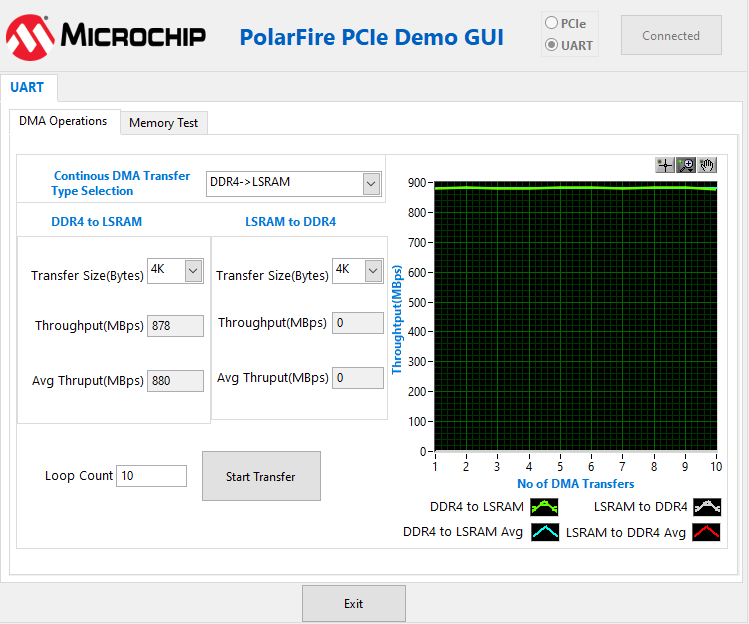Viewport: 749px width, 624px height.
Task: Click the 900 value on the throughput axis
Action: (x=417, y=183)
